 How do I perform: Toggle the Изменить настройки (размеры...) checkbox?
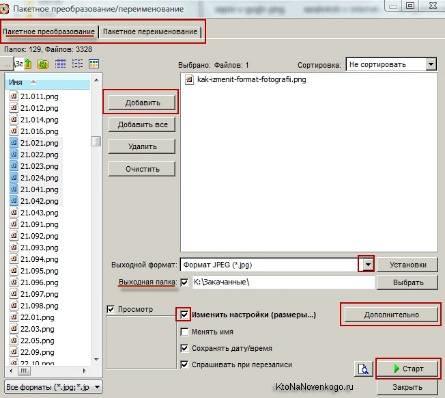(184, 314)
